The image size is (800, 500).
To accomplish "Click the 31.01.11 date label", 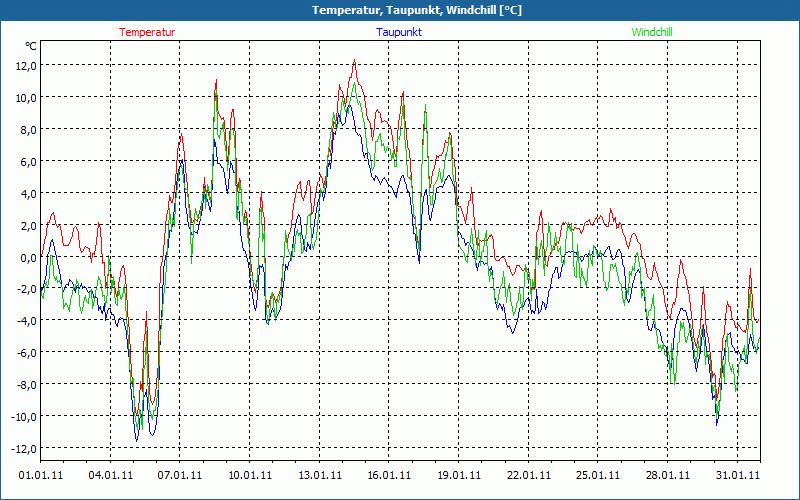I will click(737, 475).
